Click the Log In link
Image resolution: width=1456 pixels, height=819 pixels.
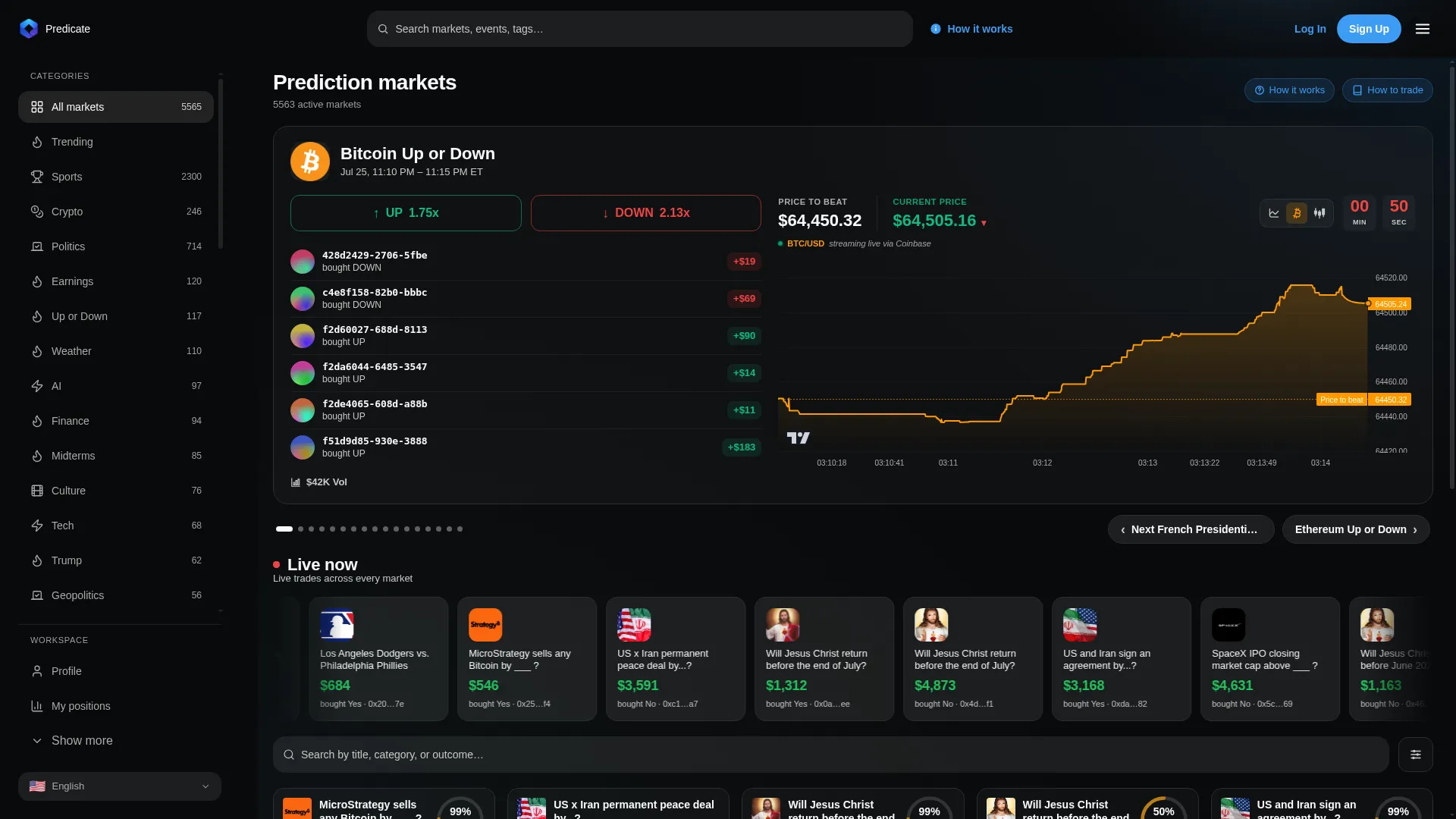(x=1310, y=29)
